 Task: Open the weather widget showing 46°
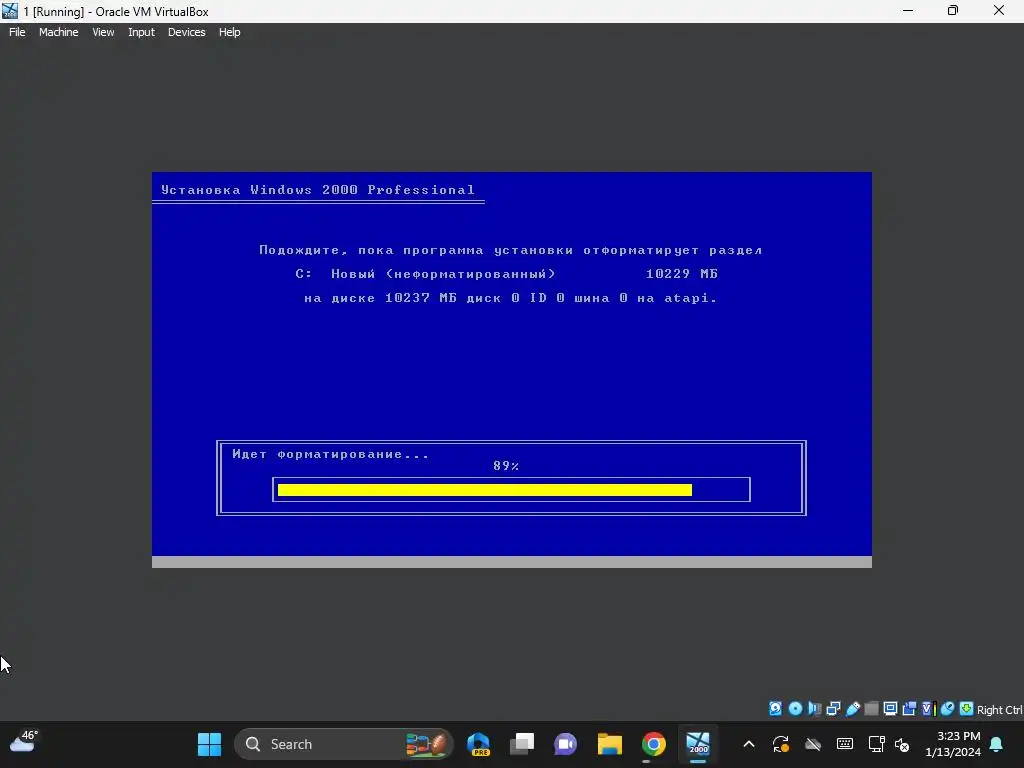[24, 742]
